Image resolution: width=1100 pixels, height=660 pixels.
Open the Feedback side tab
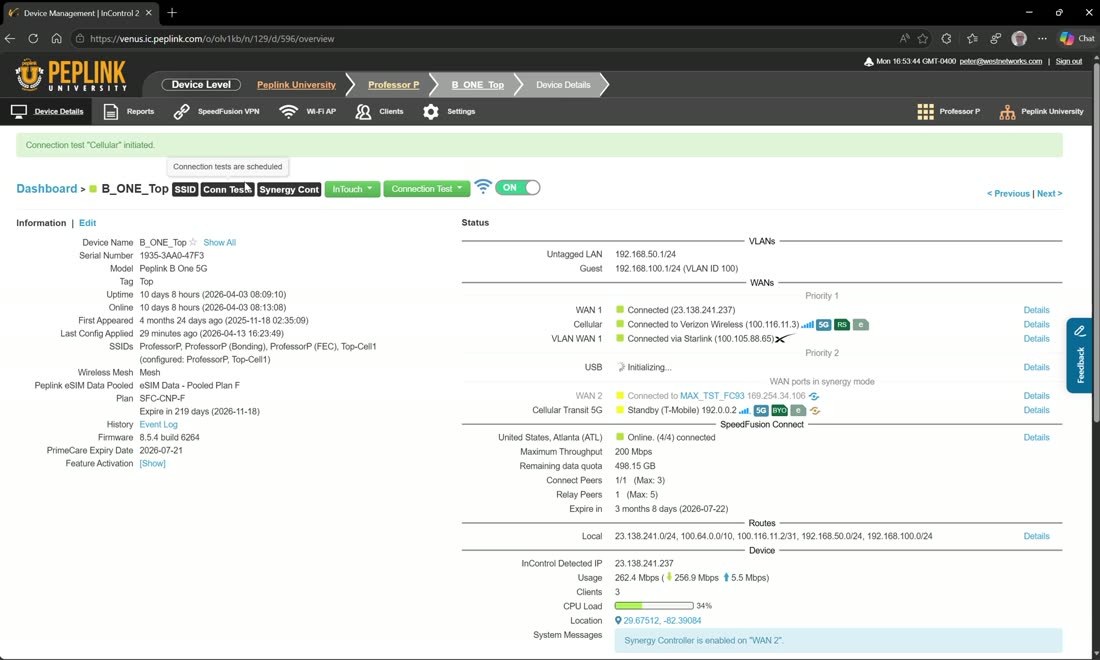1080,355
